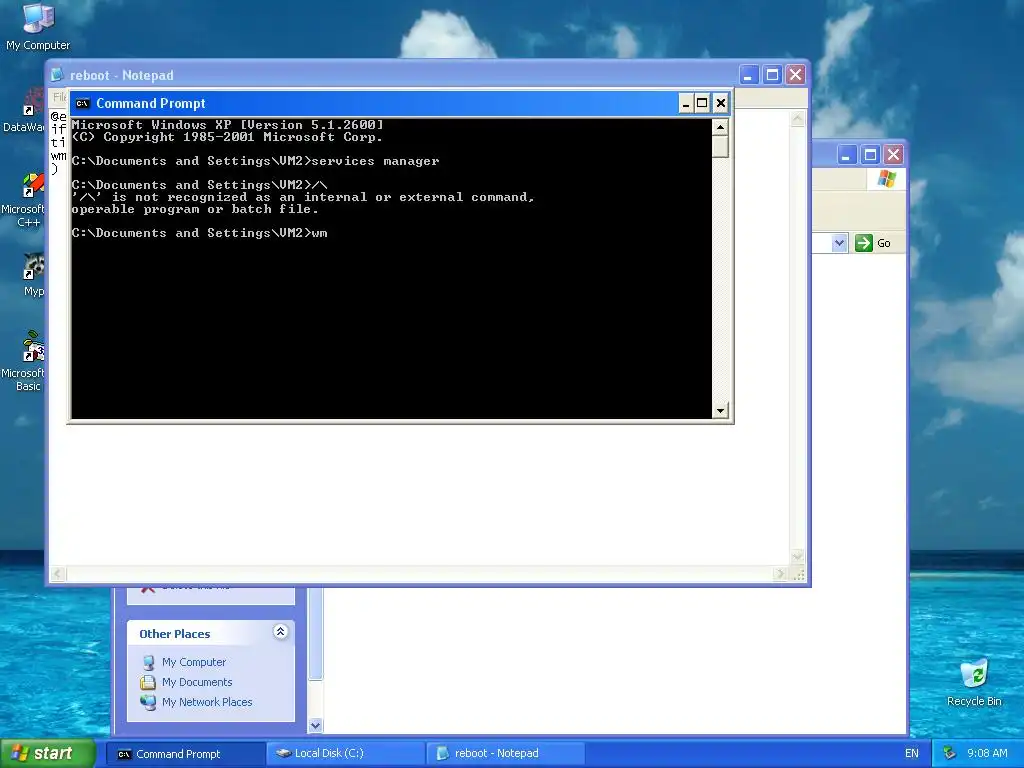Image resolution: width=1024 pixels, height=768 pixels.
Task: Click Command Prompt vertical scrollbar thumb
Action: 720,146
